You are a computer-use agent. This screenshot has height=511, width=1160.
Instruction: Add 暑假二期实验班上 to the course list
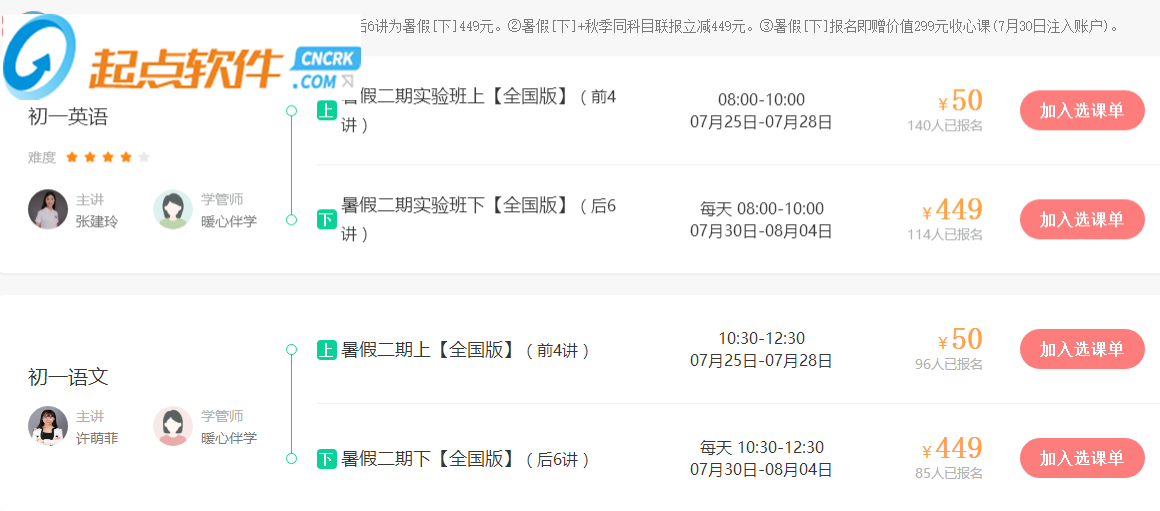tap(1082, 110)
